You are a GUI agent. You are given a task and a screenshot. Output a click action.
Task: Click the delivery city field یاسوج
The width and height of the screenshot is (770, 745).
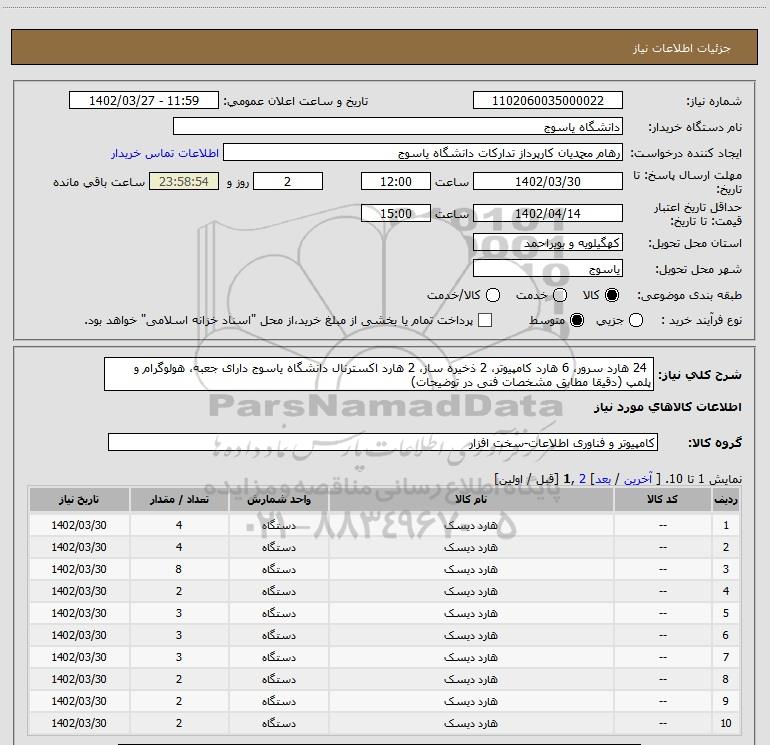pyautogui.click(x=548, y=268)
